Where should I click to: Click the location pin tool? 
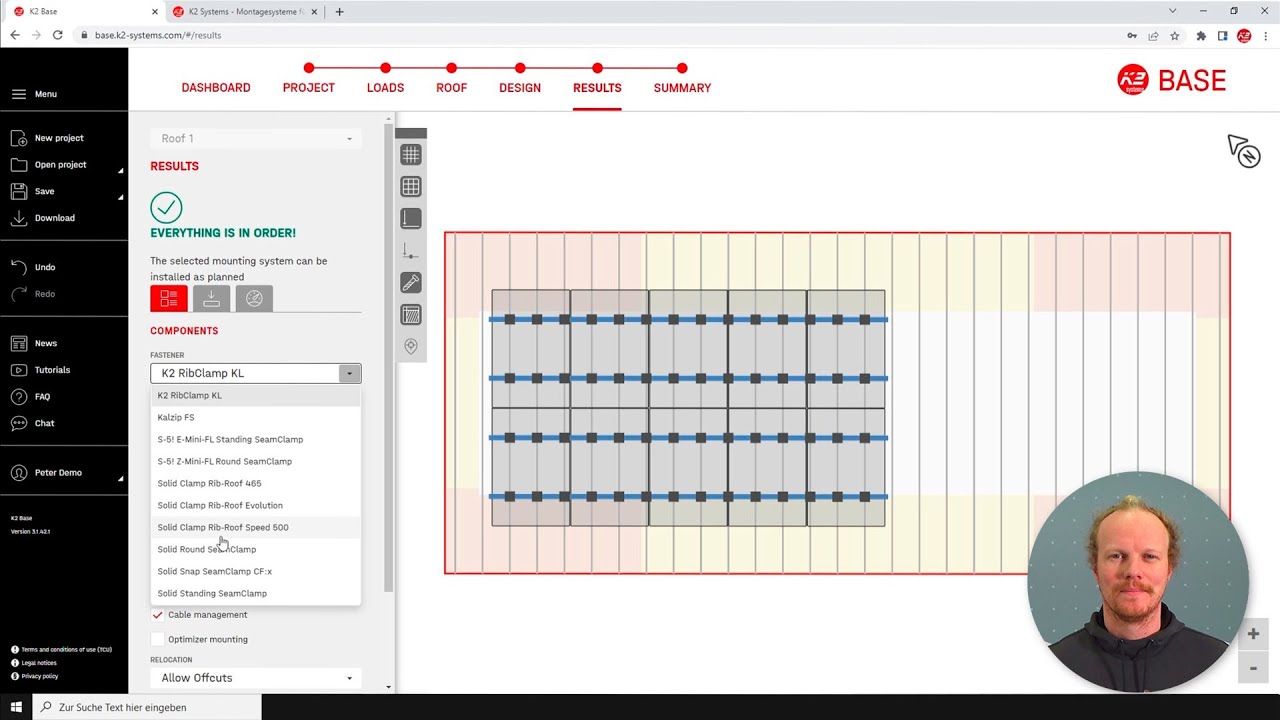(x=411, y=347)
